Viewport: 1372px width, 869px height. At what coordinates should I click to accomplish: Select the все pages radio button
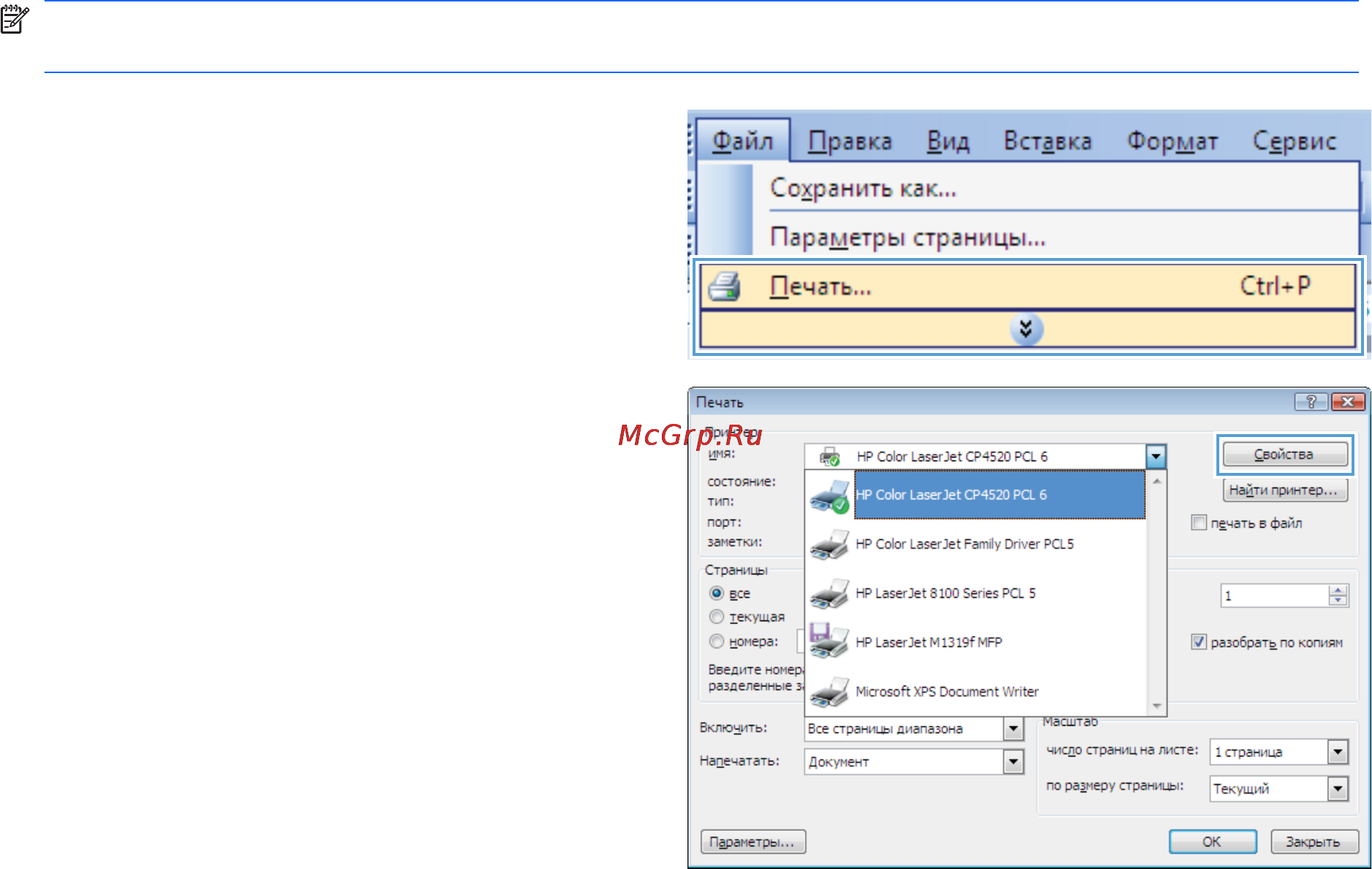(x=717, y=593)
